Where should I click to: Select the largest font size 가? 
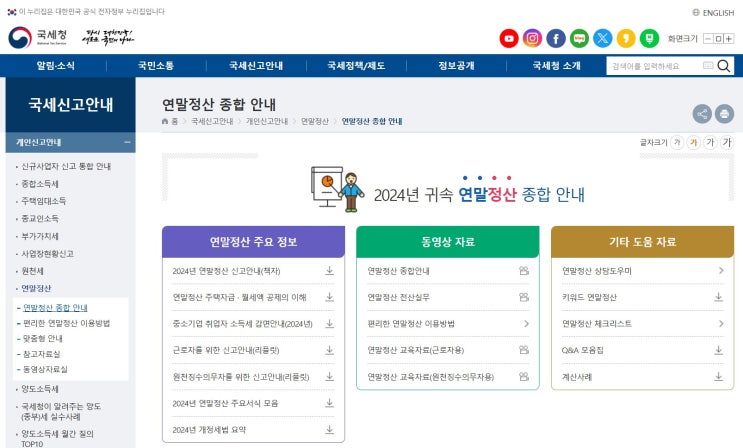(727, 142)
